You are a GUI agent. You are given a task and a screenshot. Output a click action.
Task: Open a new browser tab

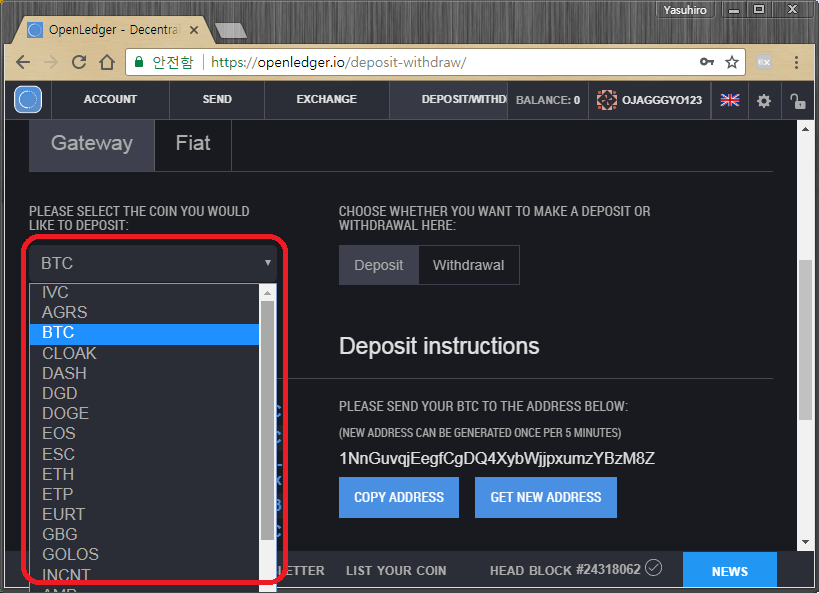coord(231,31)
